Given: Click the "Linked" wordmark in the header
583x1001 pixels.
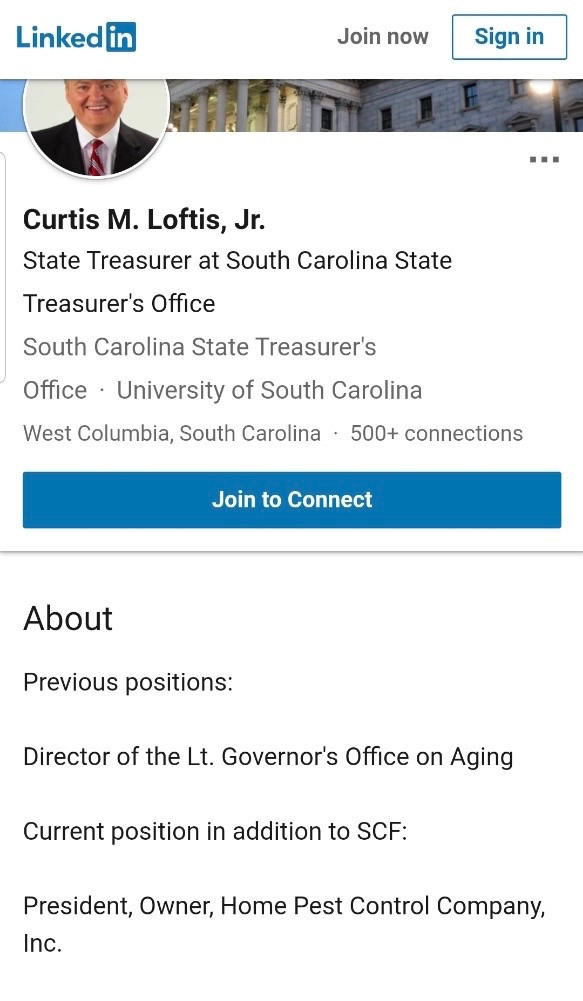Looking at the screenshot, I should [x=60, y=37].
